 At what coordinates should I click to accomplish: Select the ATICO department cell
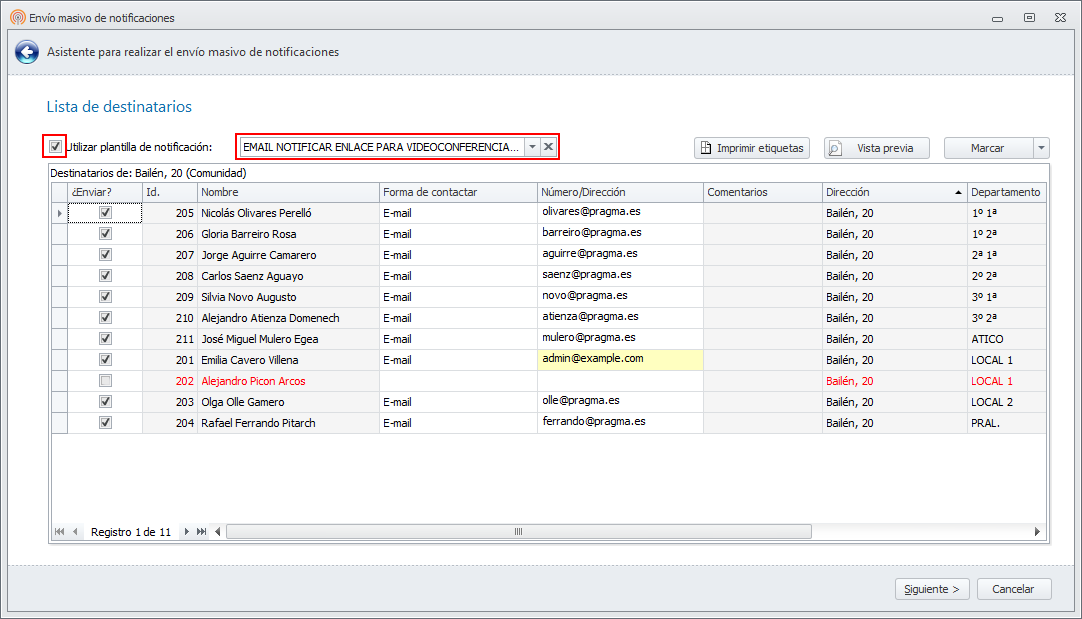point(1006,339)
